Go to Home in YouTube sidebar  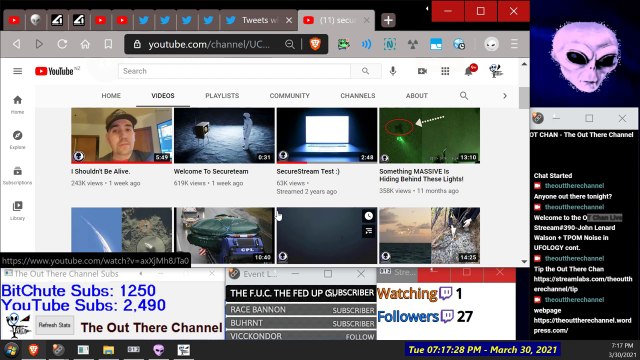(x=17, y=104)
